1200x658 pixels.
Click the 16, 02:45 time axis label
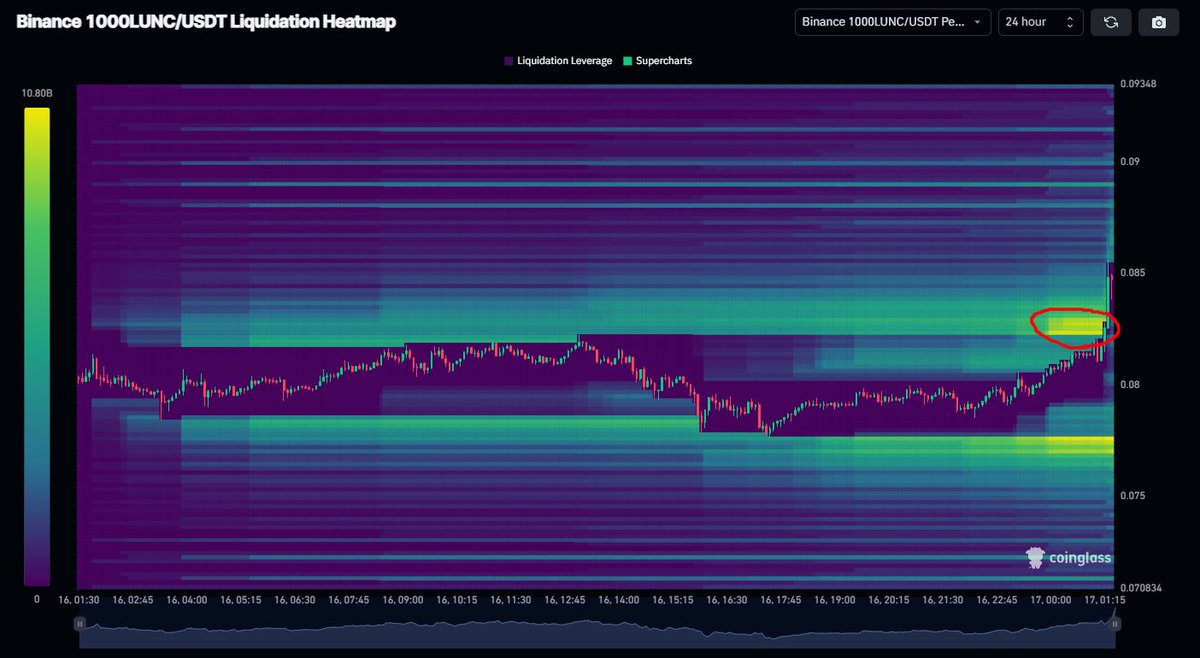point(133,600)
